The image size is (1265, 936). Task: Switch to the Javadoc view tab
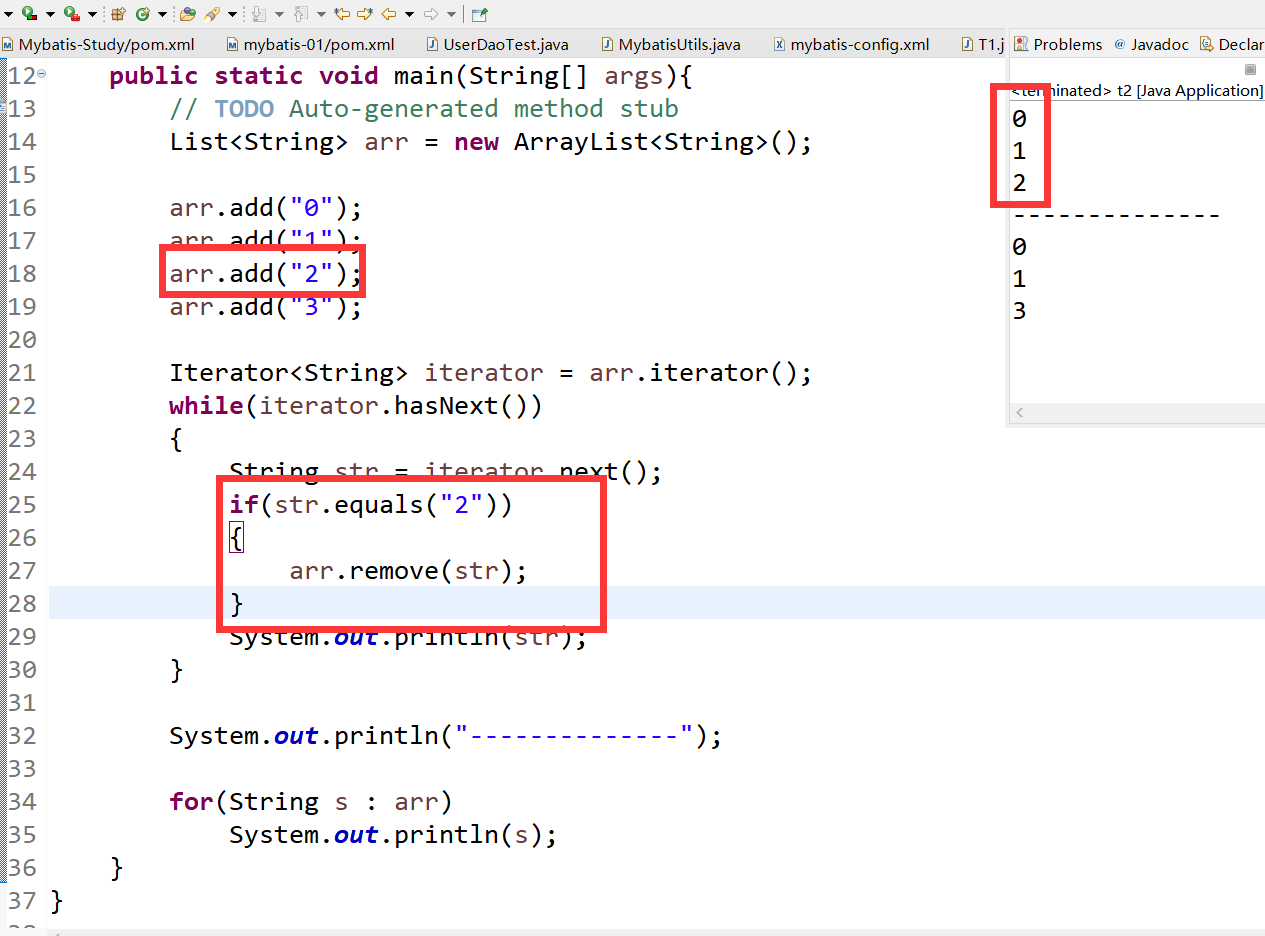point(1151,44)
